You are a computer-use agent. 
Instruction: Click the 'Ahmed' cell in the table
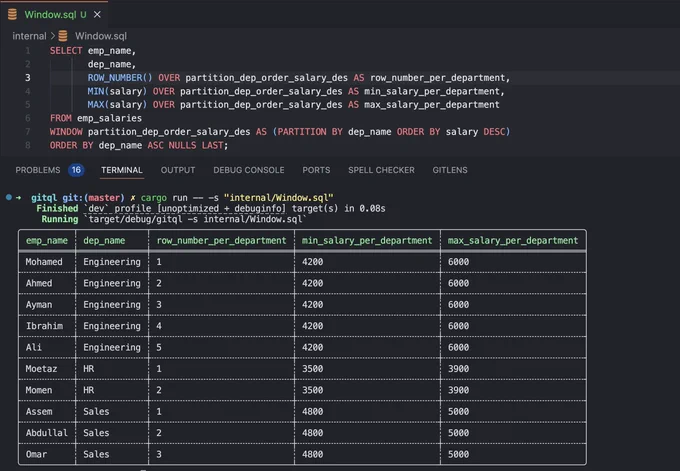pyautogui.click(x=39, y=283)
